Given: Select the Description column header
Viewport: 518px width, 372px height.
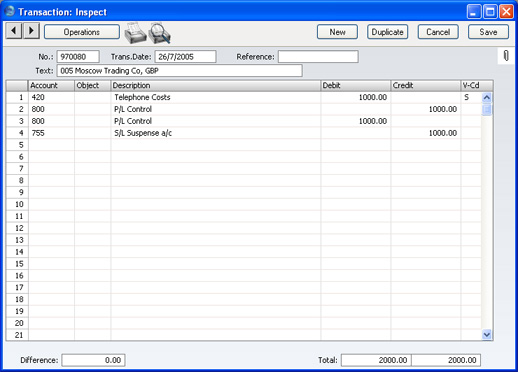Looking at the screenshot, I should 215,86.
